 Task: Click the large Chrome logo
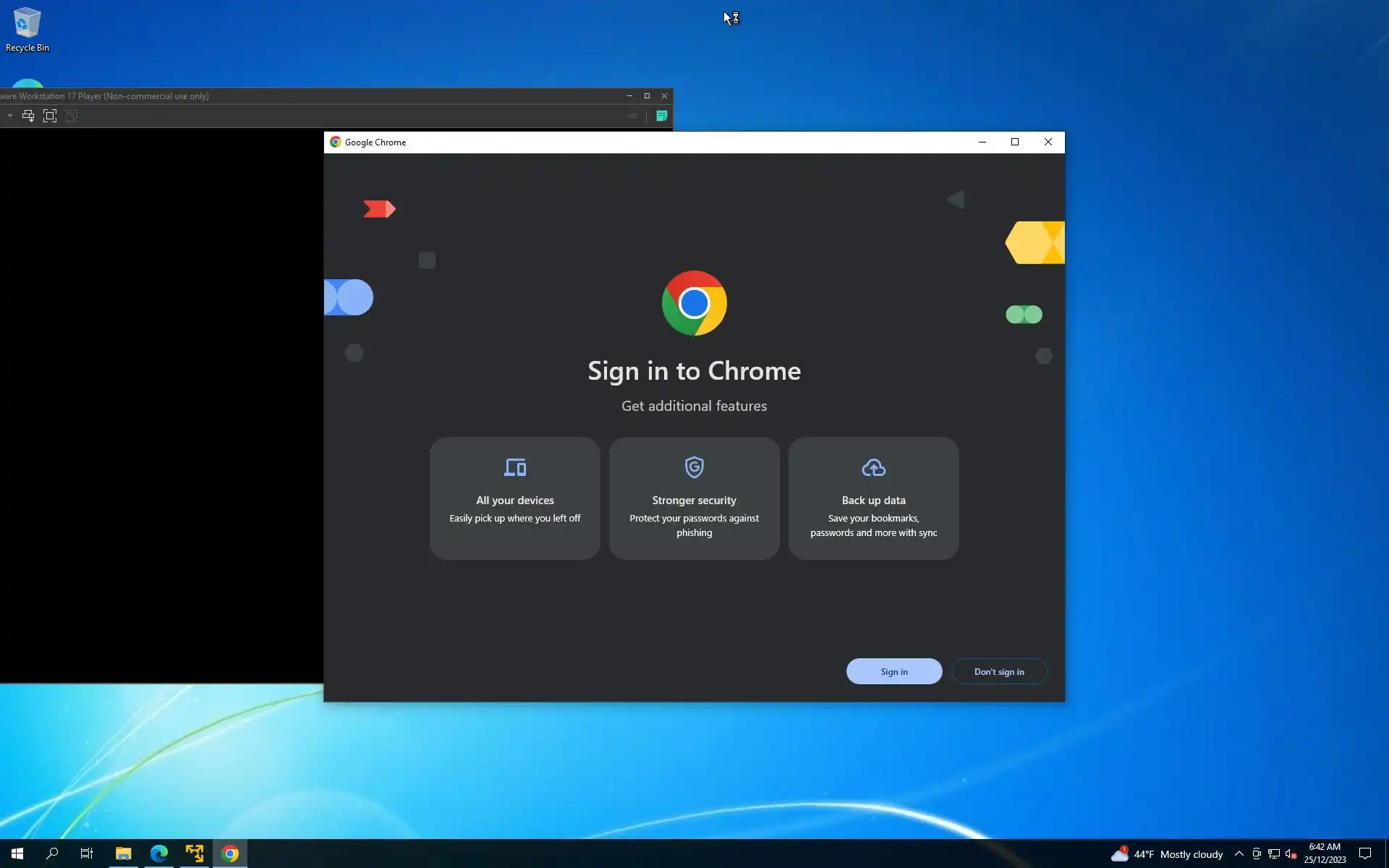coord(694,303)
